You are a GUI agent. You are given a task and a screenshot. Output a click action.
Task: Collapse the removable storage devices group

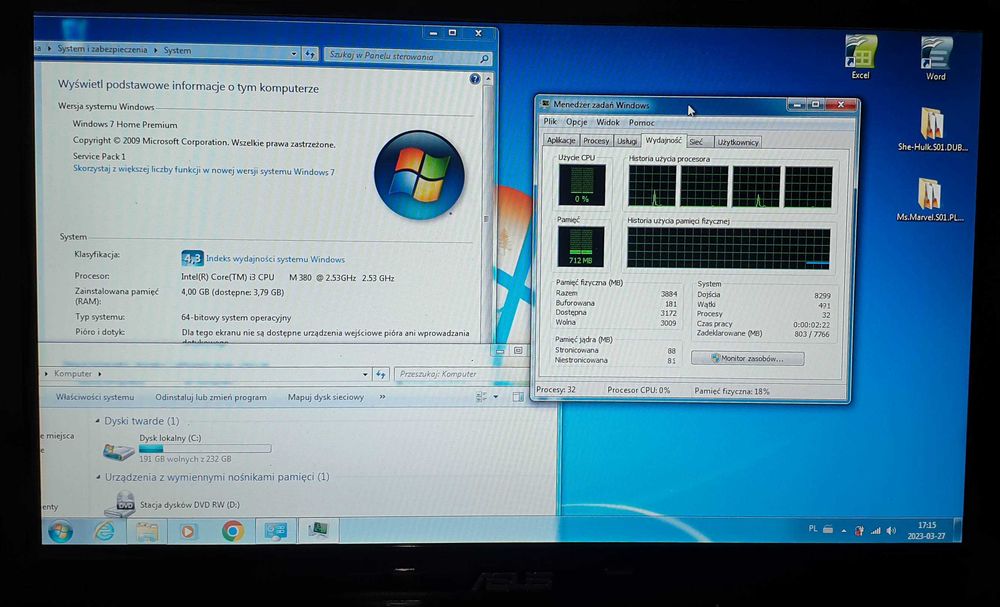pyautogui.click(x=98, y=477)
